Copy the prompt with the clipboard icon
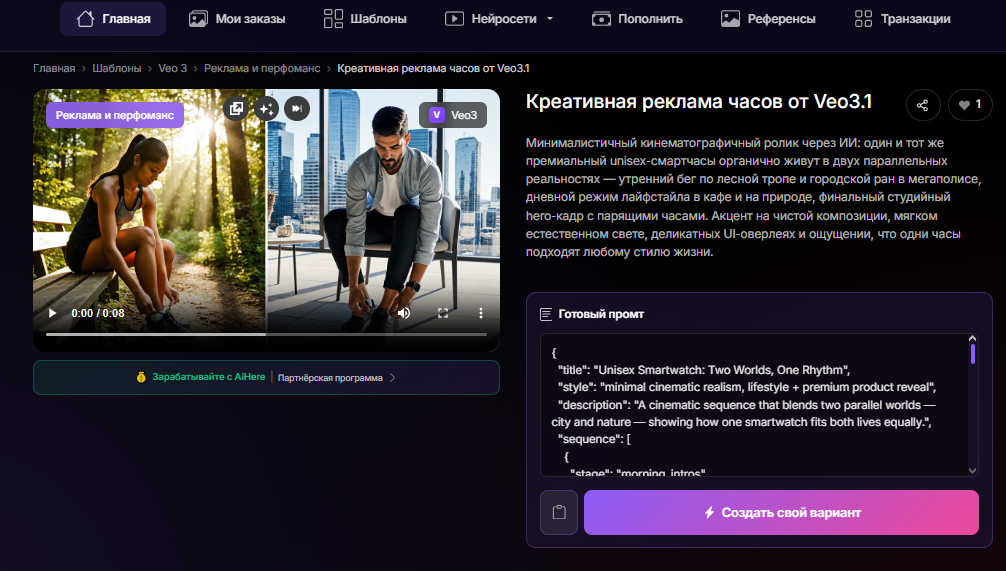This screenshot has width=1006, height=571. [559, 512]
